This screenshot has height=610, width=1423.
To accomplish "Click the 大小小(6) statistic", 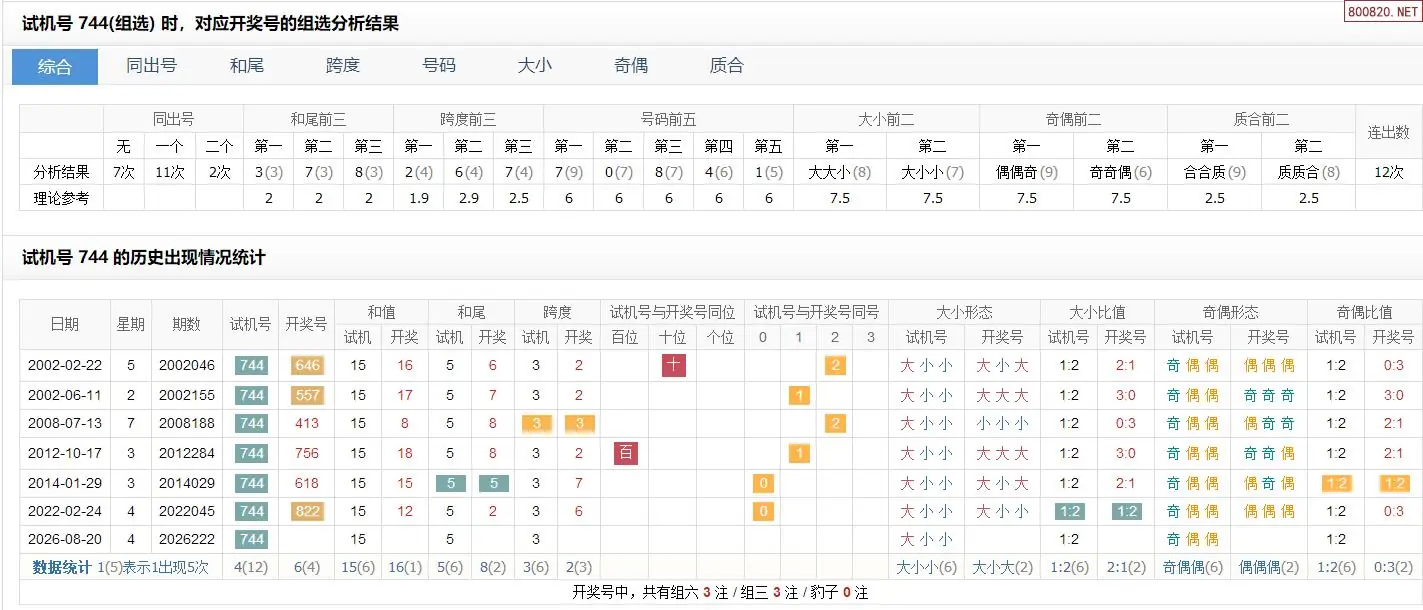I will (926, 567).
